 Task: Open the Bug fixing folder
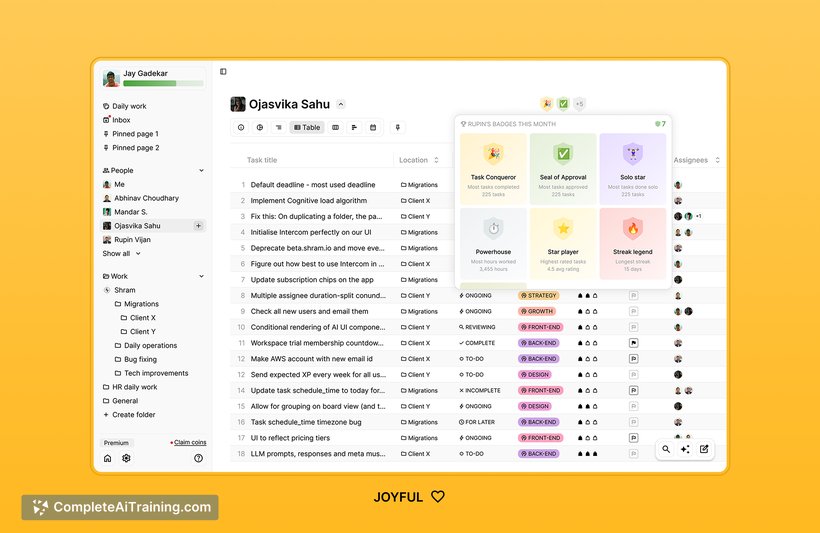[x=135, y=359]
